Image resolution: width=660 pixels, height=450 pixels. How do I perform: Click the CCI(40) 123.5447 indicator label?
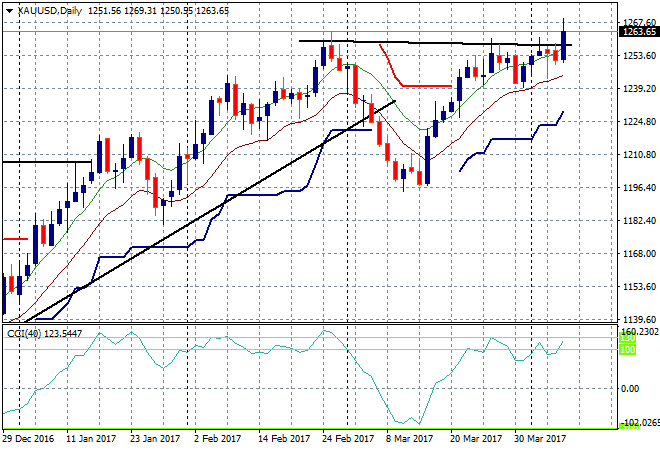(44, 333)
